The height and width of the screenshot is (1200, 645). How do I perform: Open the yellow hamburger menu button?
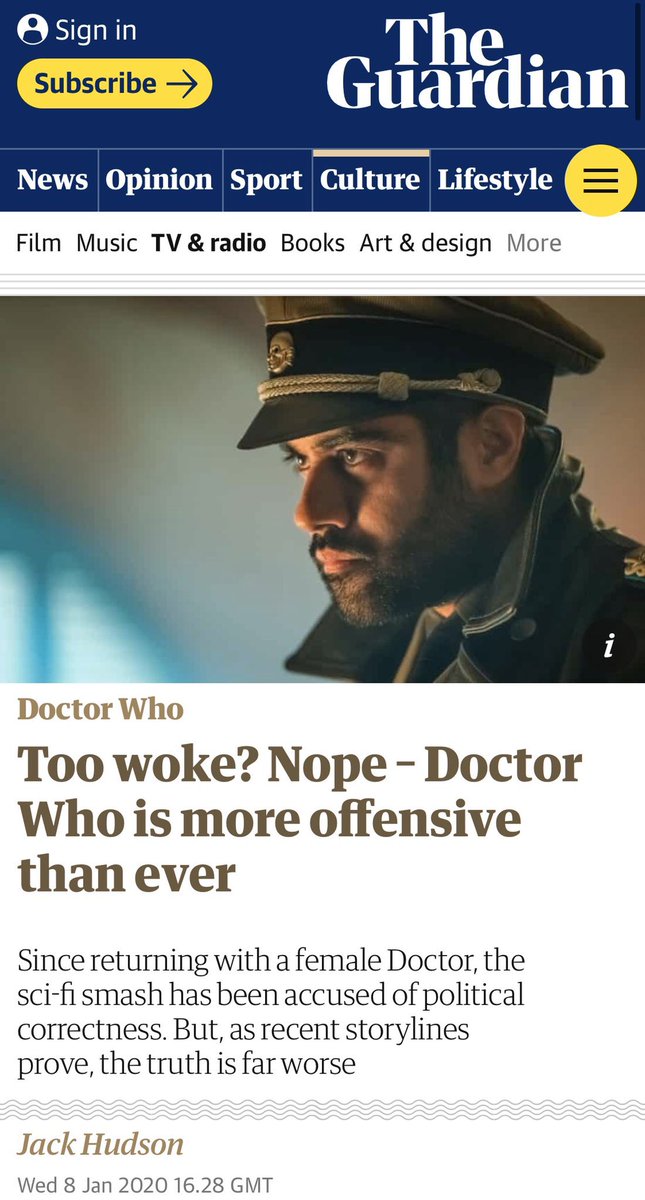click(x=600, y=181)
